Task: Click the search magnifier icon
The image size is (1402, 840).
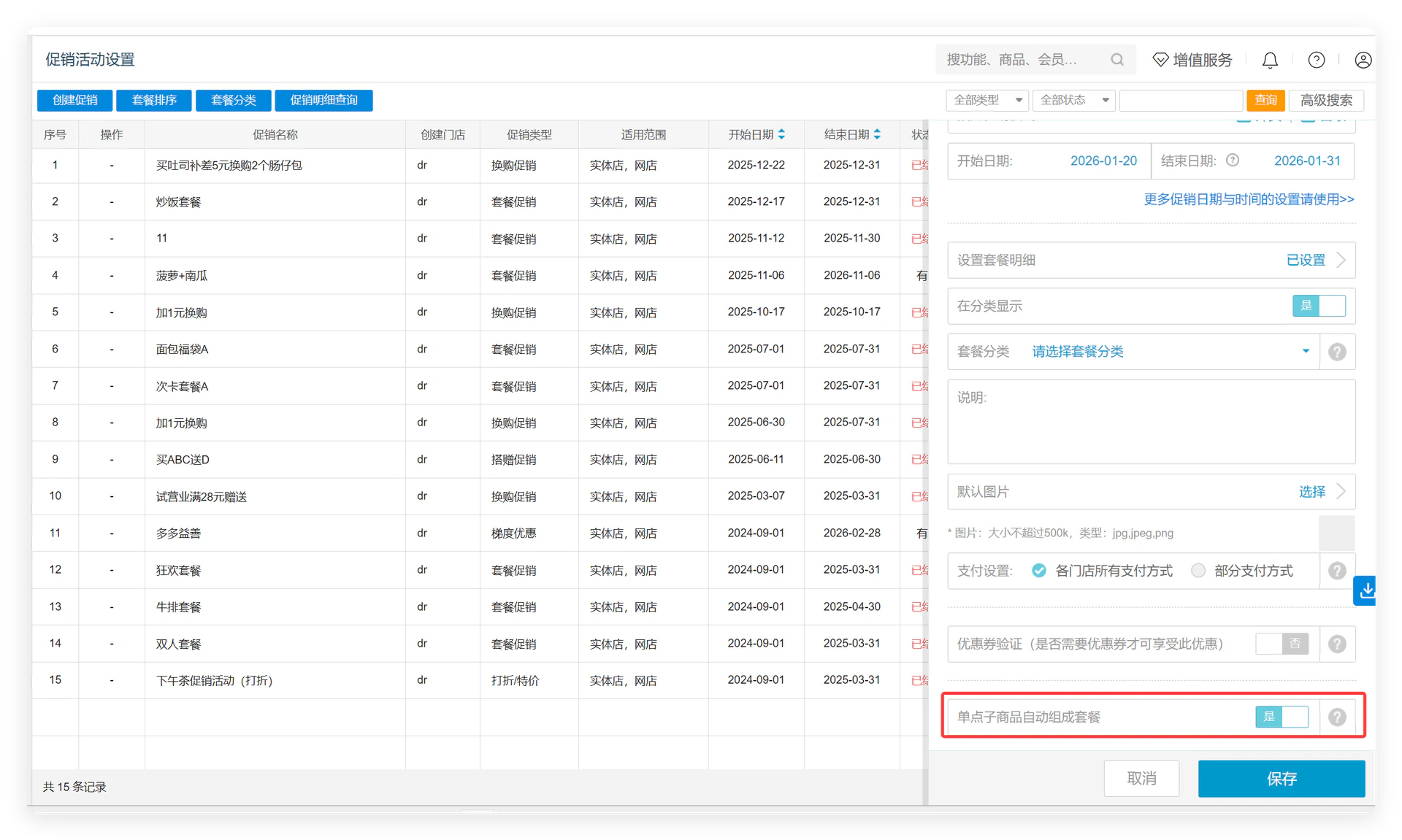Action: tap(1117, 60)
